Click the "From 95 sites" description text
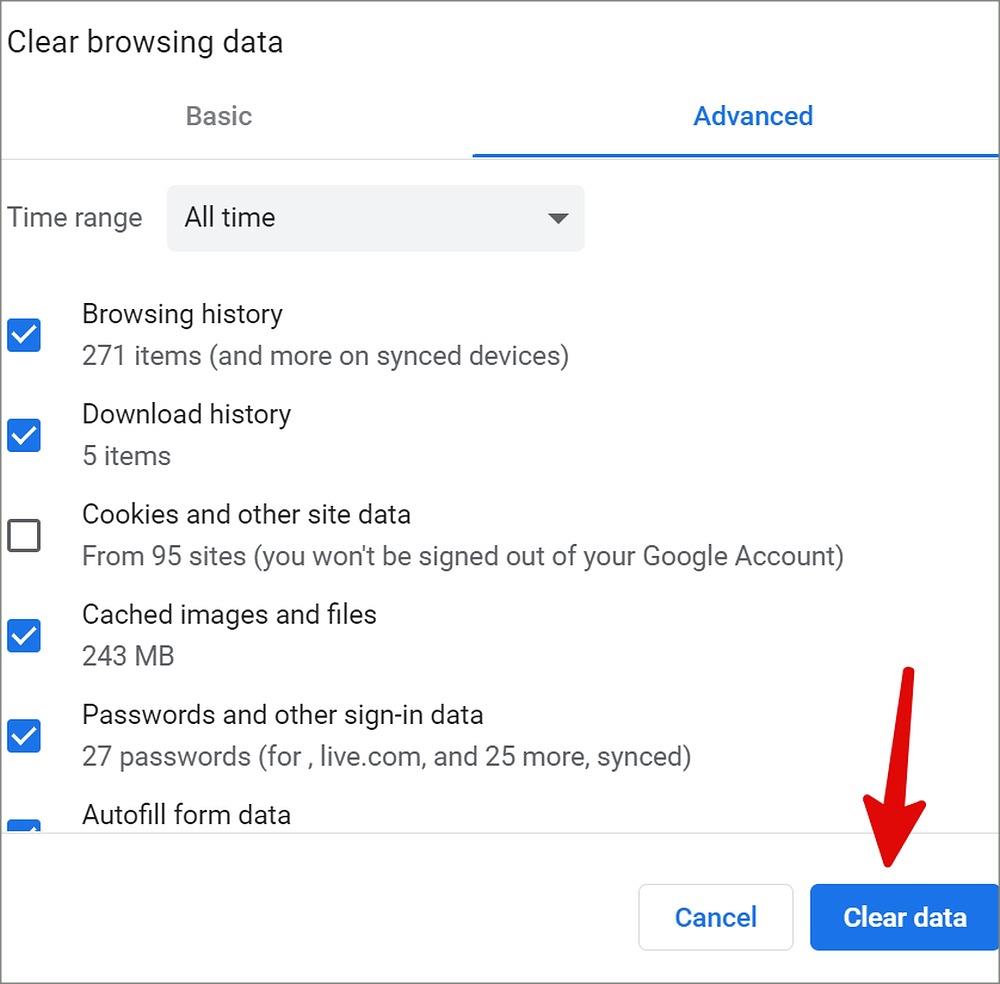The image size is (1000, 984). tap(463, 556)
